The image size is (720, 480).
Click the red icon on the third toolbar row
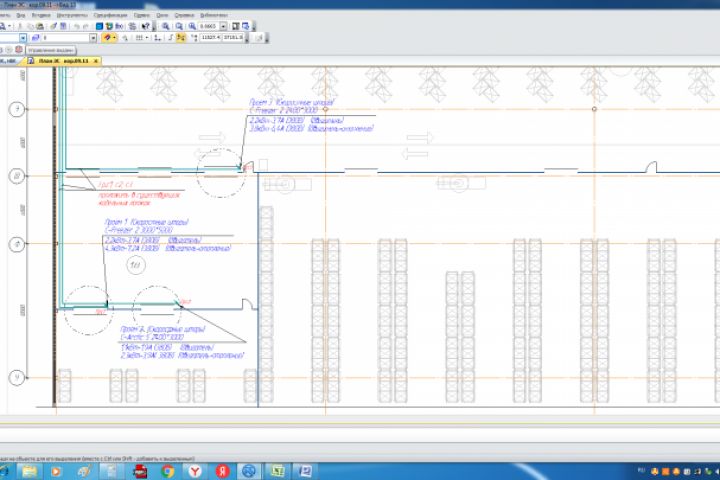click(x=19, y=49)
